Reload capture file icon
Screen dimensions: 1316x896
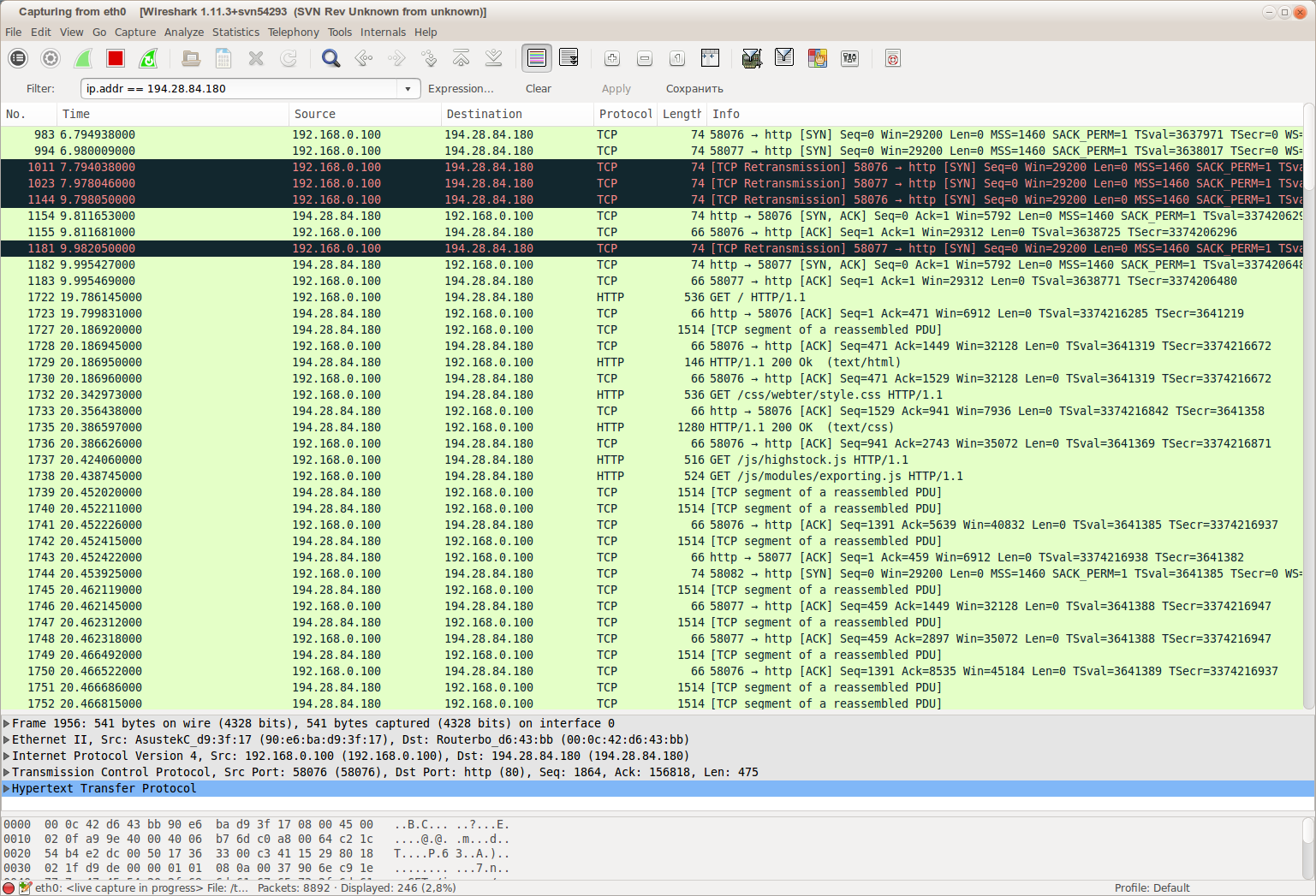click(x=289, y=58)
